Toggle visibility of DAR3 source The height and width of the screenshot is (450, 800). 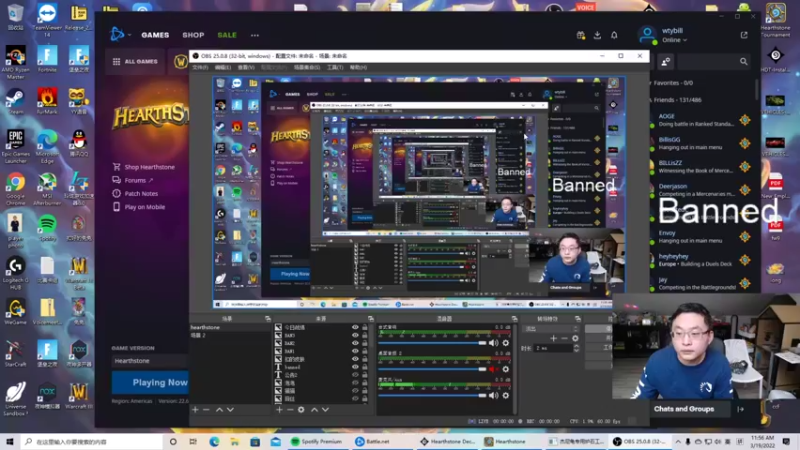355,335
